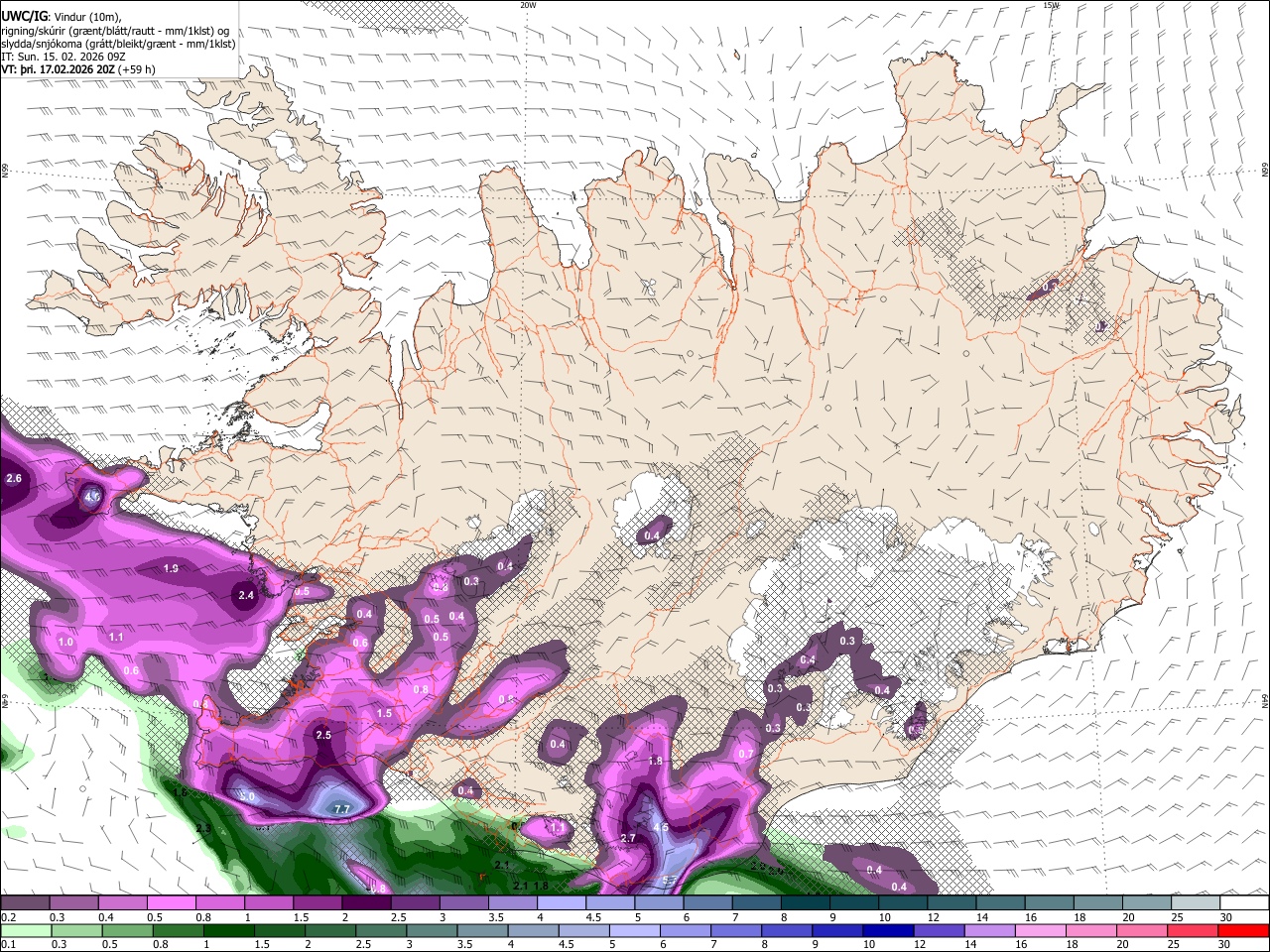The width and height of the screenshot is (1270, 952).
Task: Click the 1.0 precipitation value on the map
Action: 66,643
